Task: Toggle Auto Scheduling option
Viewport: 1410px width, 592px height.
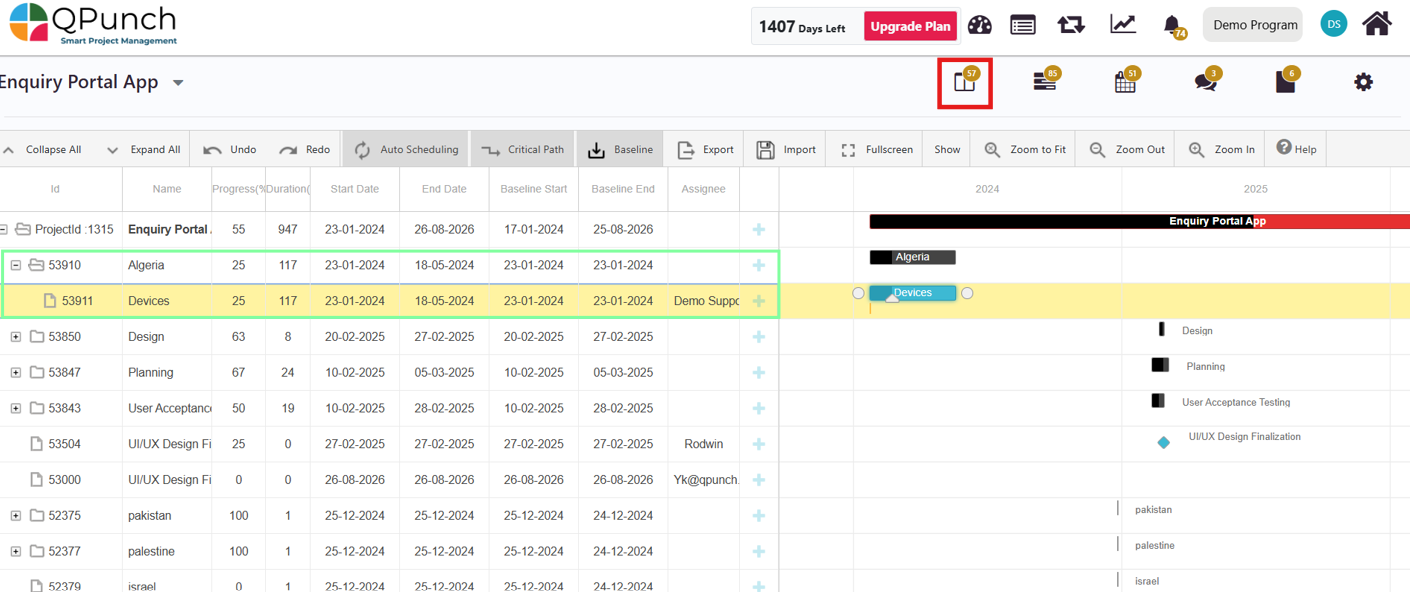Action: coord(406,150)
